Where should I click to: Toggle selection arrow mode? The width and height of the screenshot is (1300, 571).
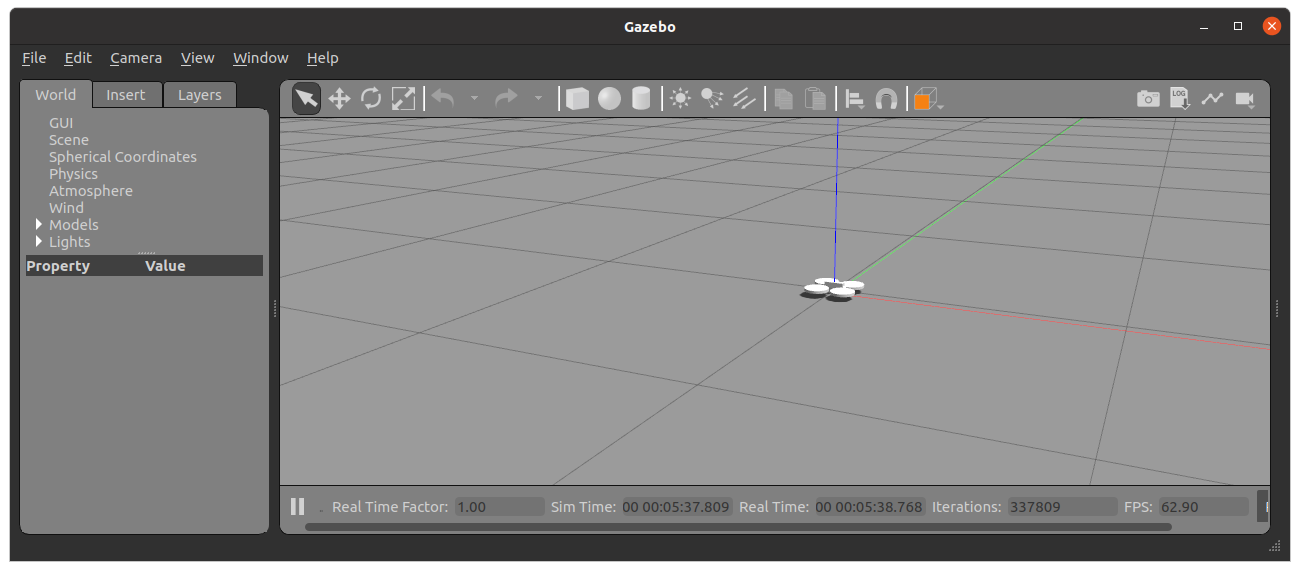point(307,98)
